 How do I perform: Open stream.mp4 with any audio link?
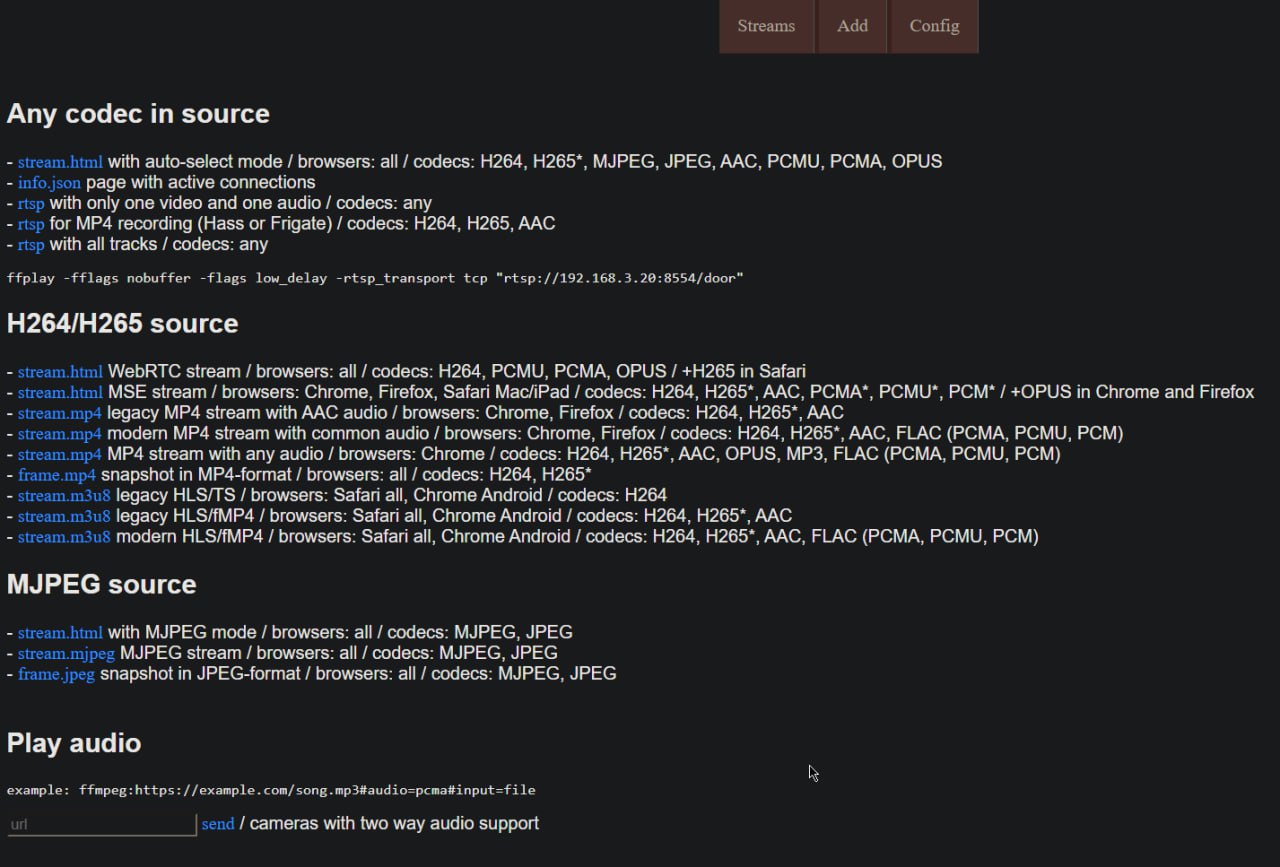(60, 454)
